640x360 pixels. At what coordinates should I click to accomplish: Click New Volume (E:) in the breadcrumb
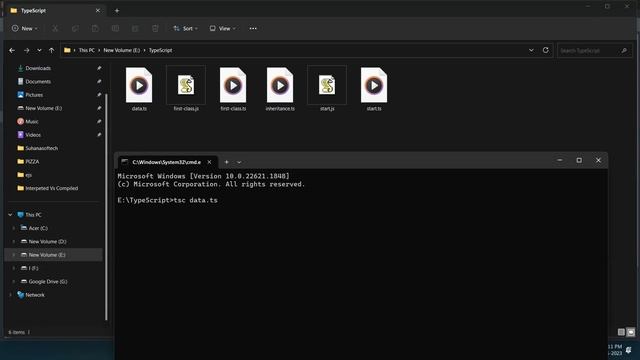pyautogui.click(x=122, y=50)
